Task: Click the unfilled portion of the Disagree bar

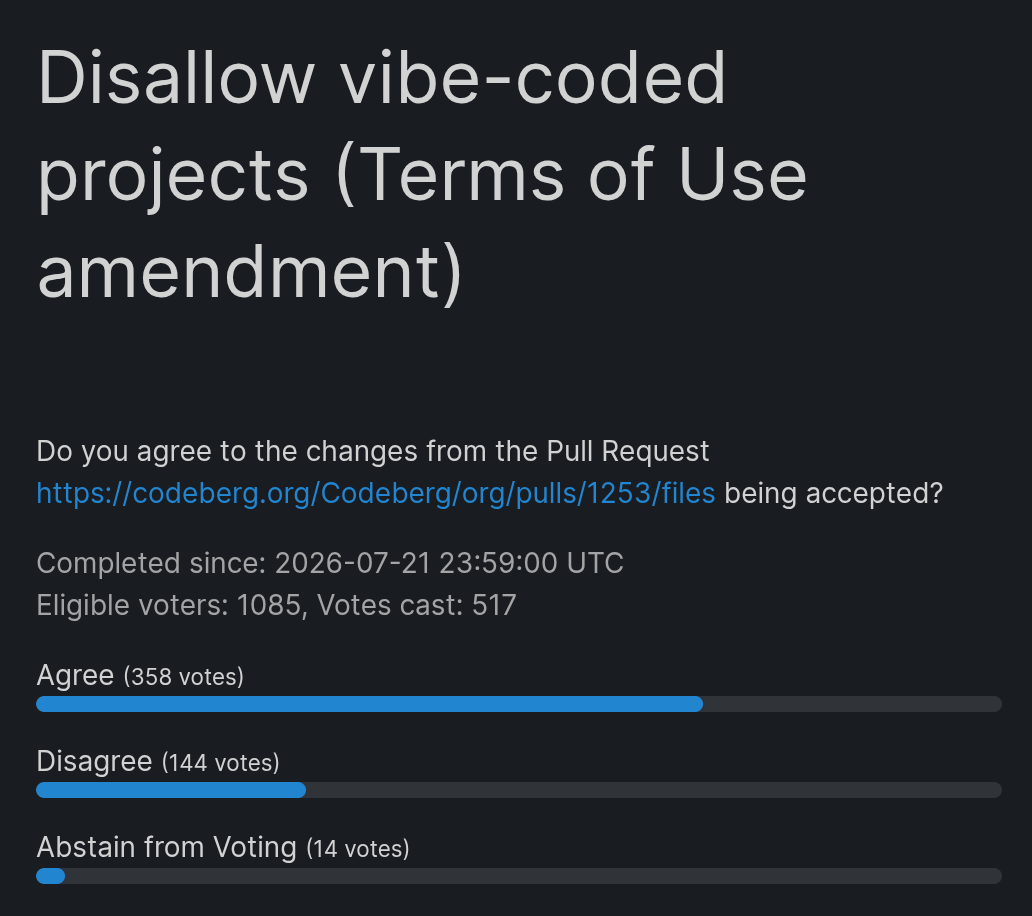Action: pyautogui.click(x=654, y=790)
